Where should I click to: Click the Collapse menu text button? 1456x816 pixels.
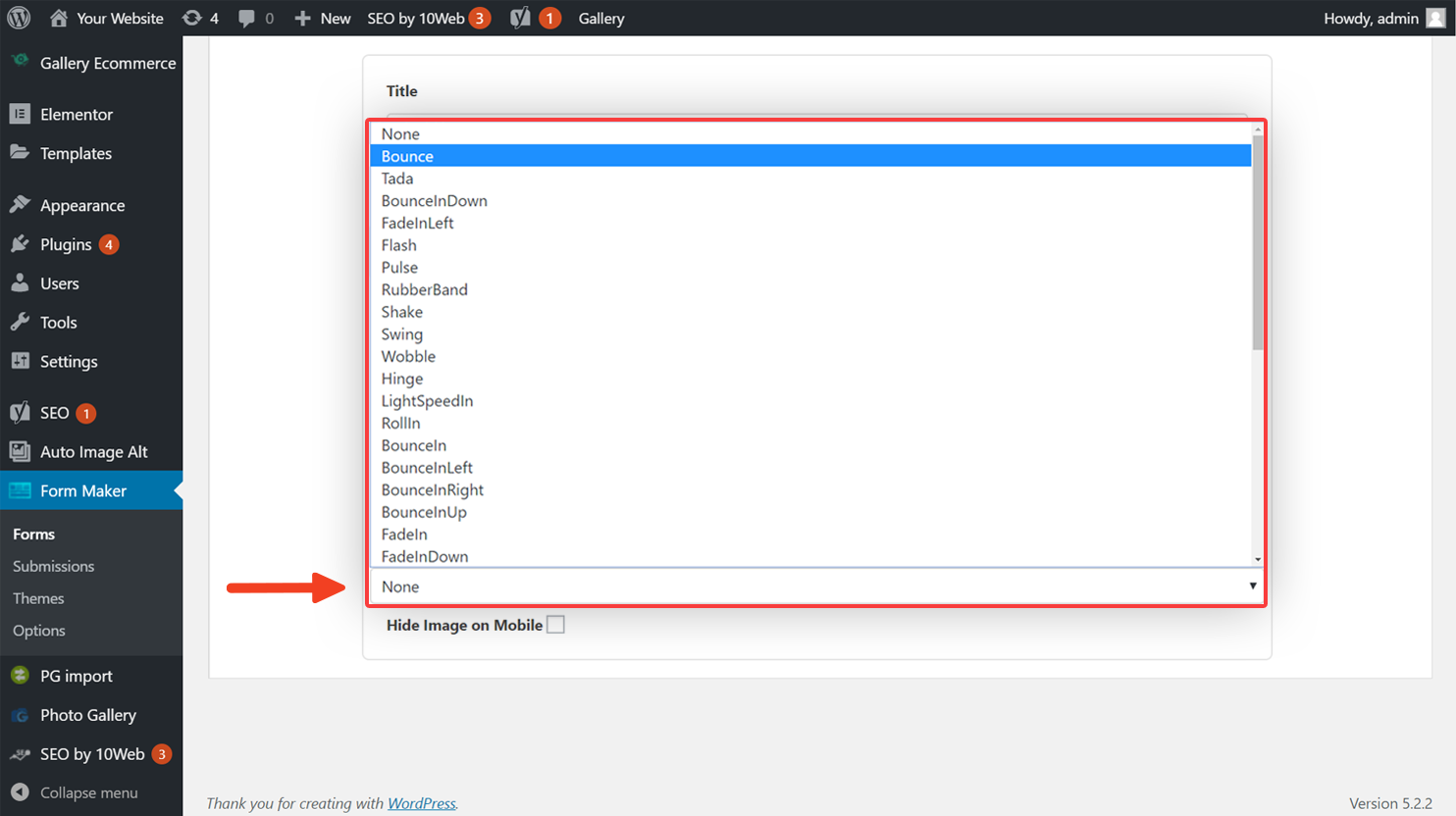click(x=88, y=792)
